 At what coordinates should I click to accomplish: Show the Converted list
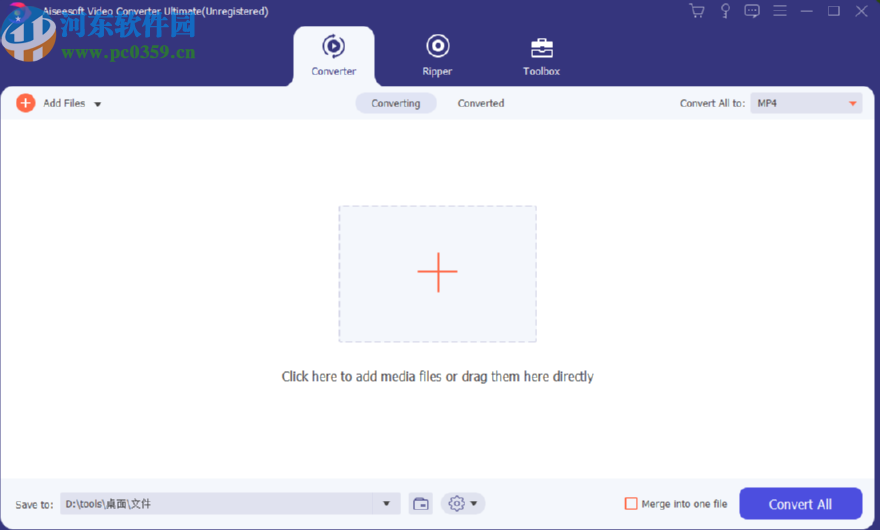click(x=481, y=103)
